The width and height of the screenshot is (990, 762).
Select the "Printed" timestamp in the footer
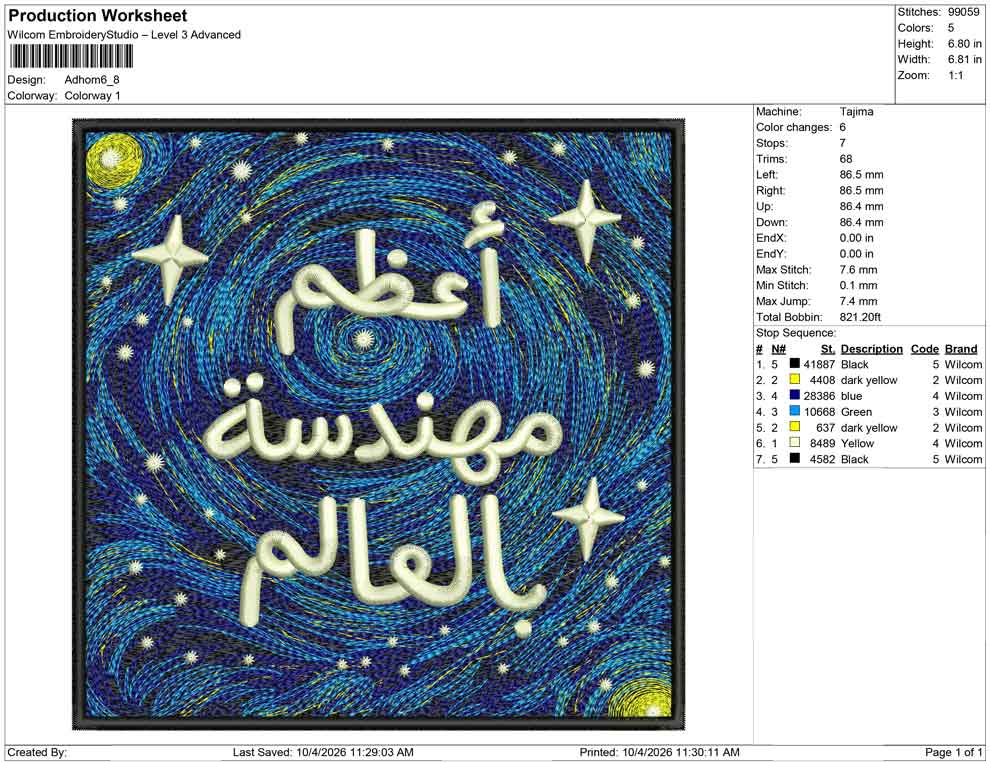point(660,752)
